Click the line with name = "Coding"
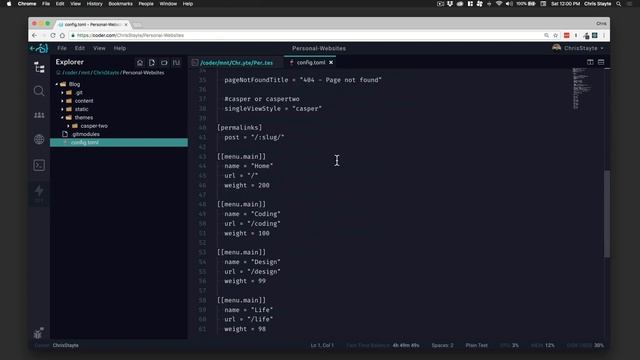Screen dimensions: 640x360 252,214
